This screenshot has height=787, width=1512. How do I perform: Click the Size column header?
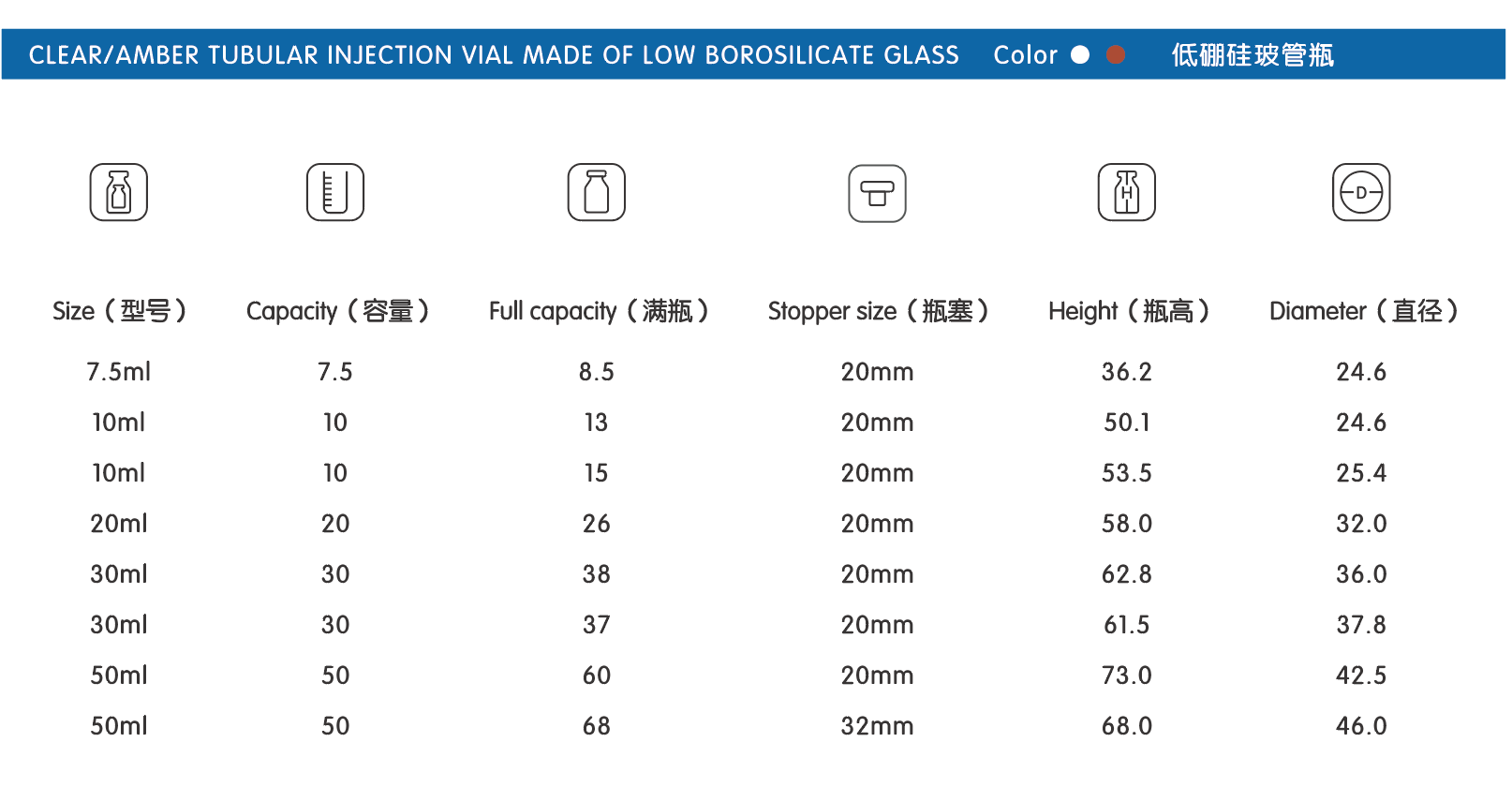tap(119, 311)
